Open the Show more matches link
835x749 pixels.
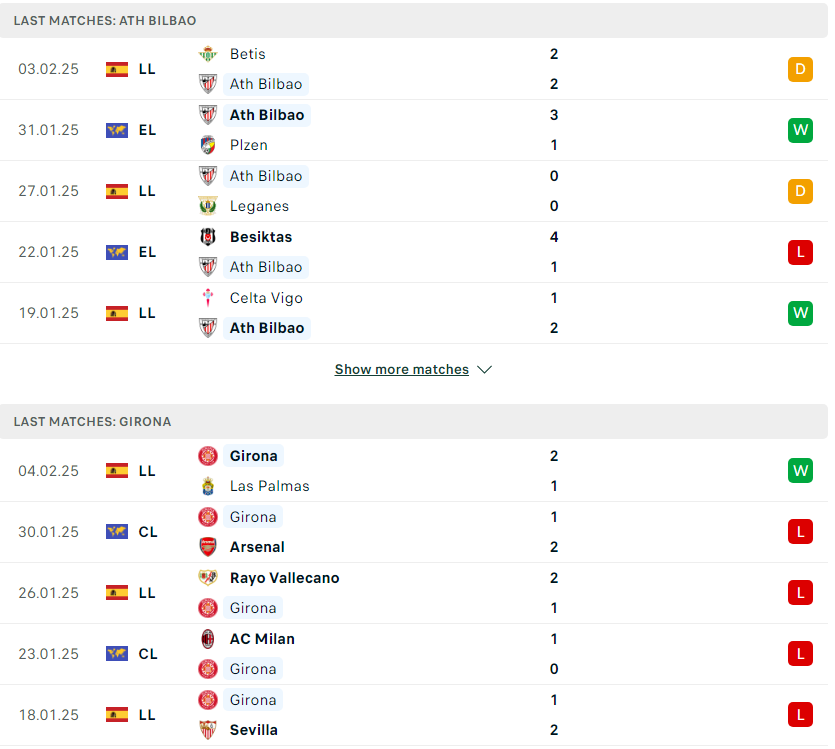[402, 369]
